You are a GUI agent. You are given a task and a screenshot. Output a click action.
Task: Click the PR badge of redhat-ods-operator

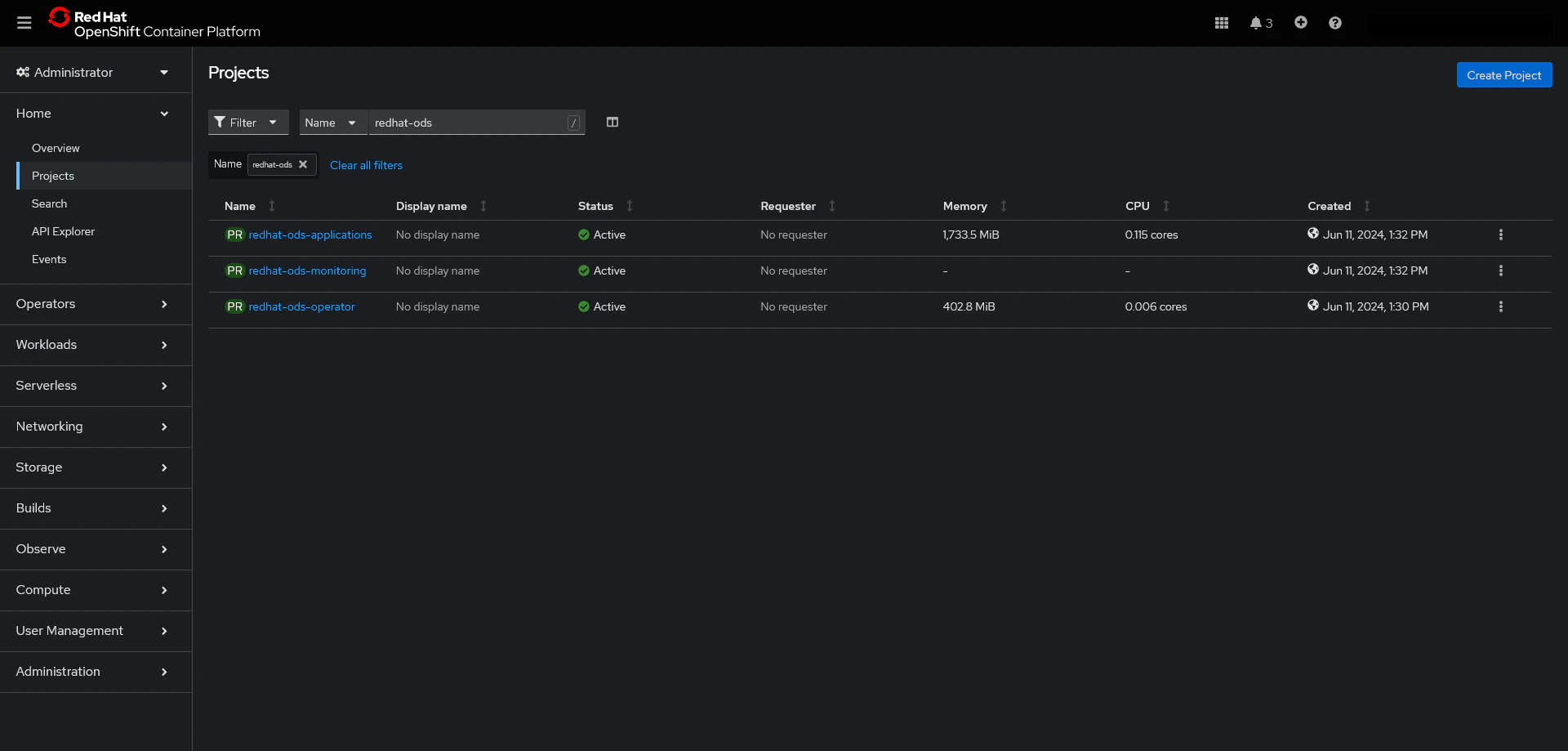tap(235, 306)
